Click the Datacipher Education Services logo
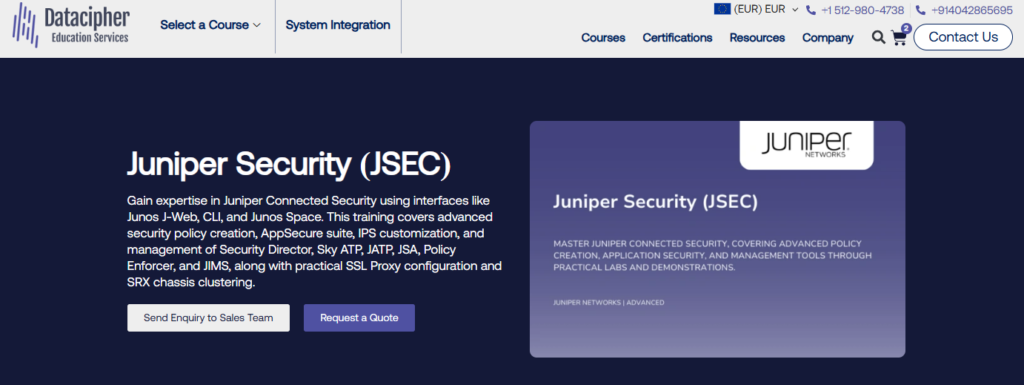Viewport: 1024px width, 385px height. click(x=71, y=25)
